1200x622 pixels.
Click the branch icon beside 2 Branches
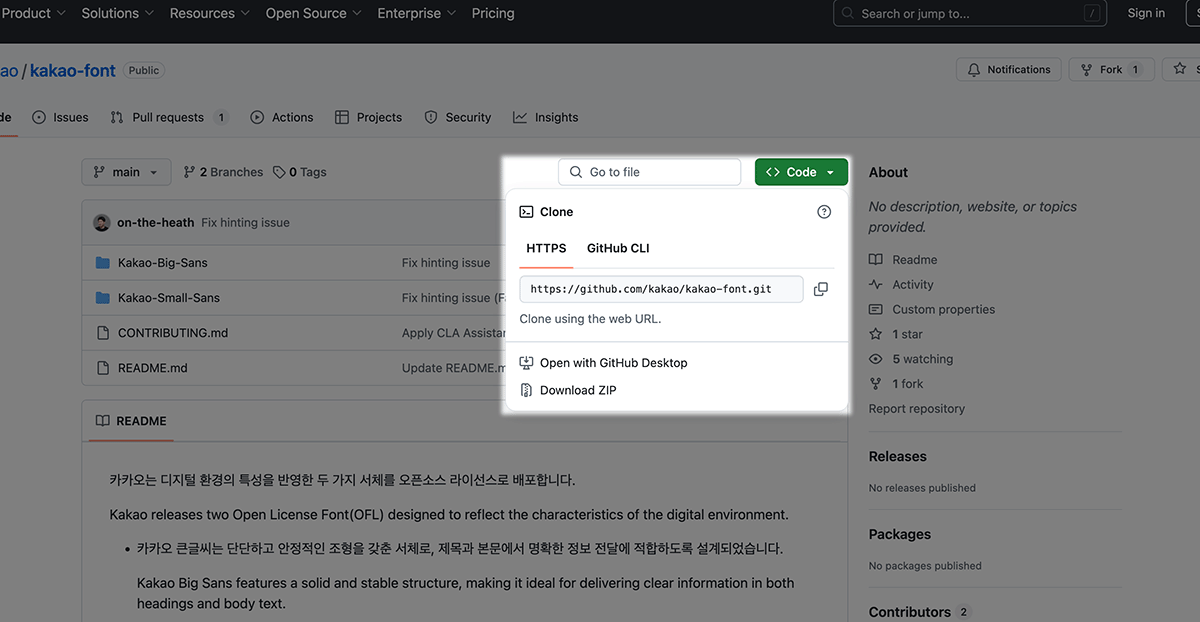click(190, 172)
